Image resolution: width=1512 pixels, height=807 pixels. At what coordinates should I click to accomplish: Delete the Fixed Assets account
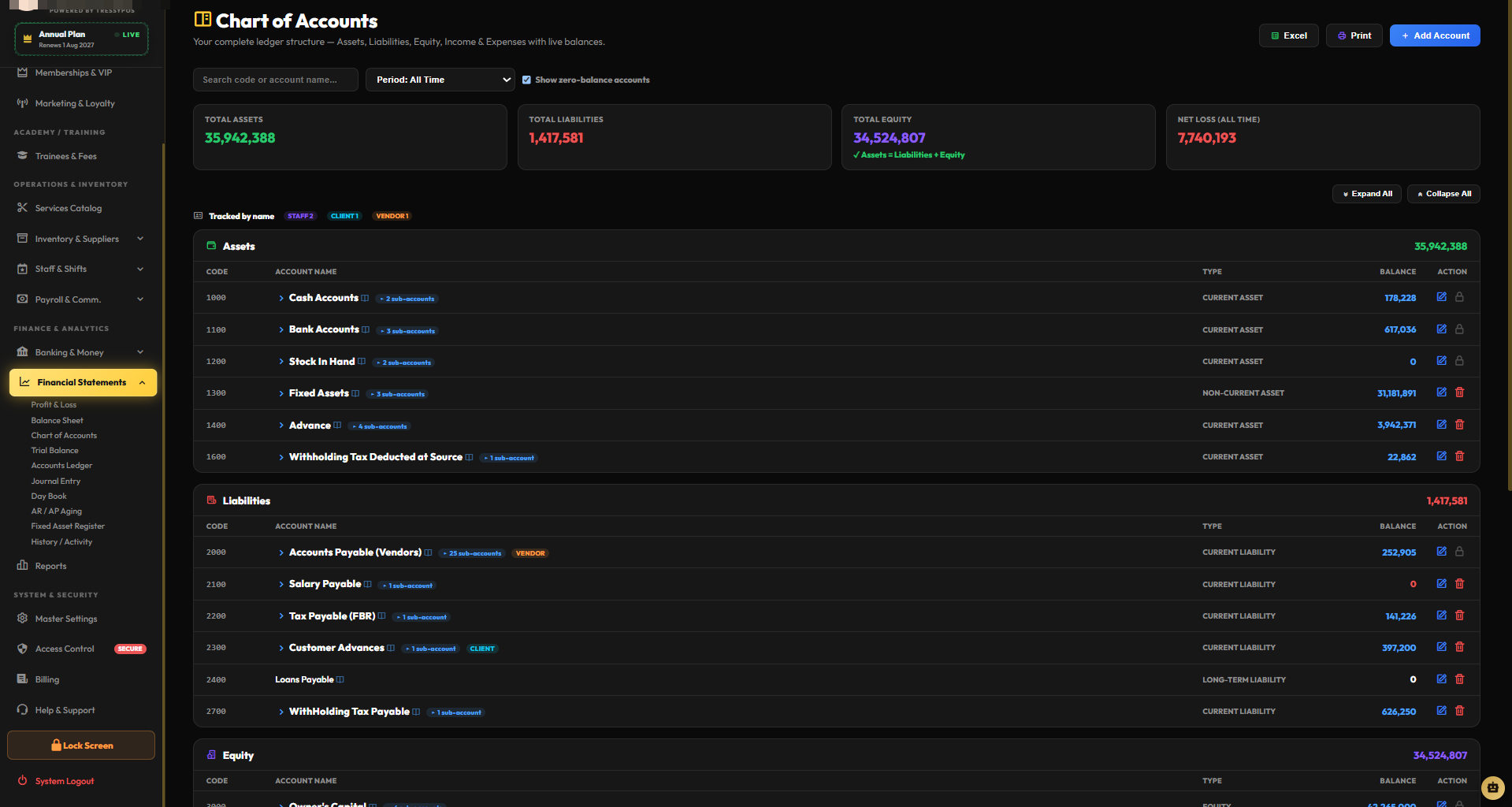[x=1459, y=392]
